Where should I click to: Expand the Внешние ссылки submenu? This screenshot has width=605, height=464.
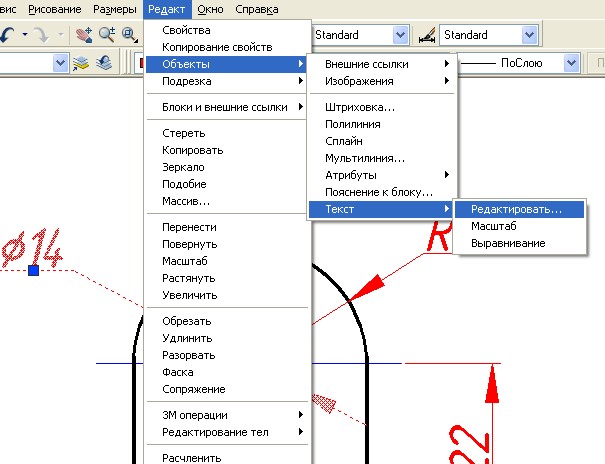tap(382, 64)
